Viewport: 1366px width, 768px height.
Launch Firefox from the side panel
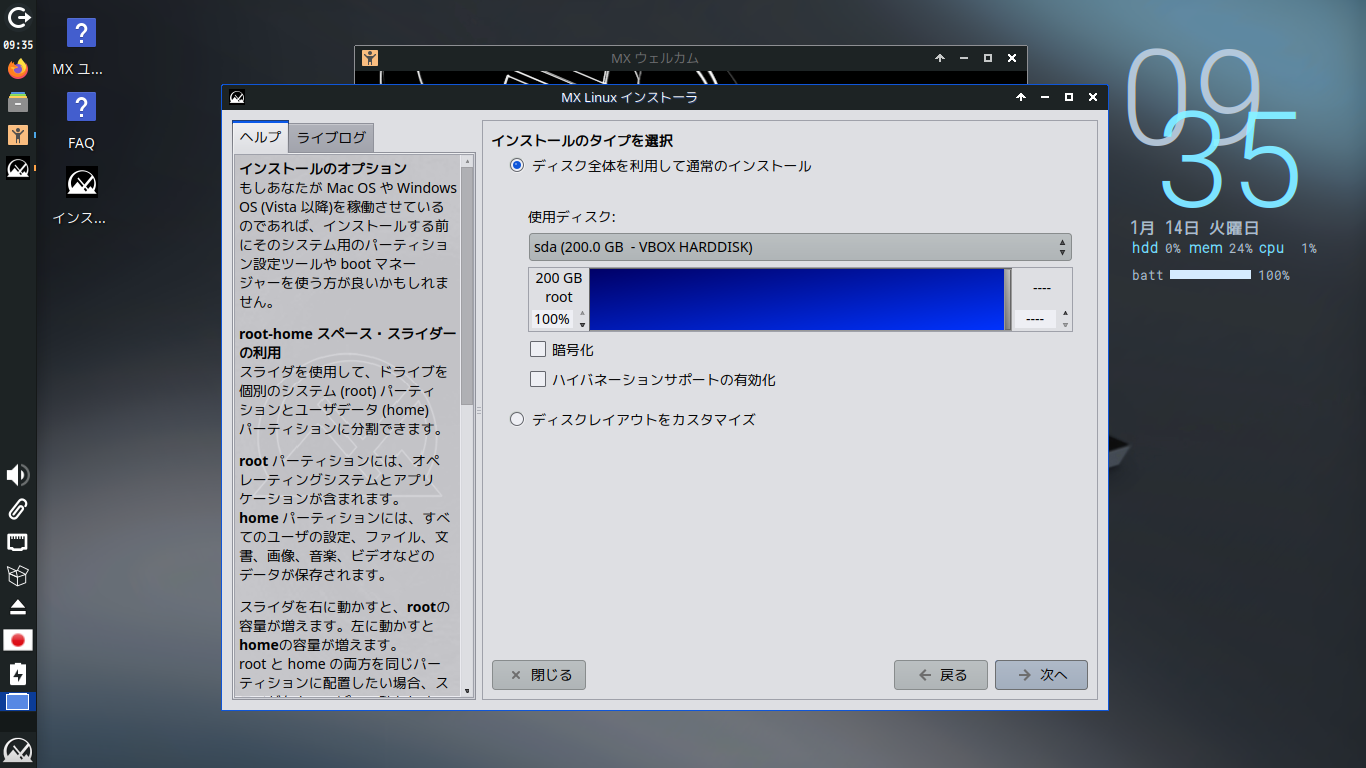tap(18, 69)
